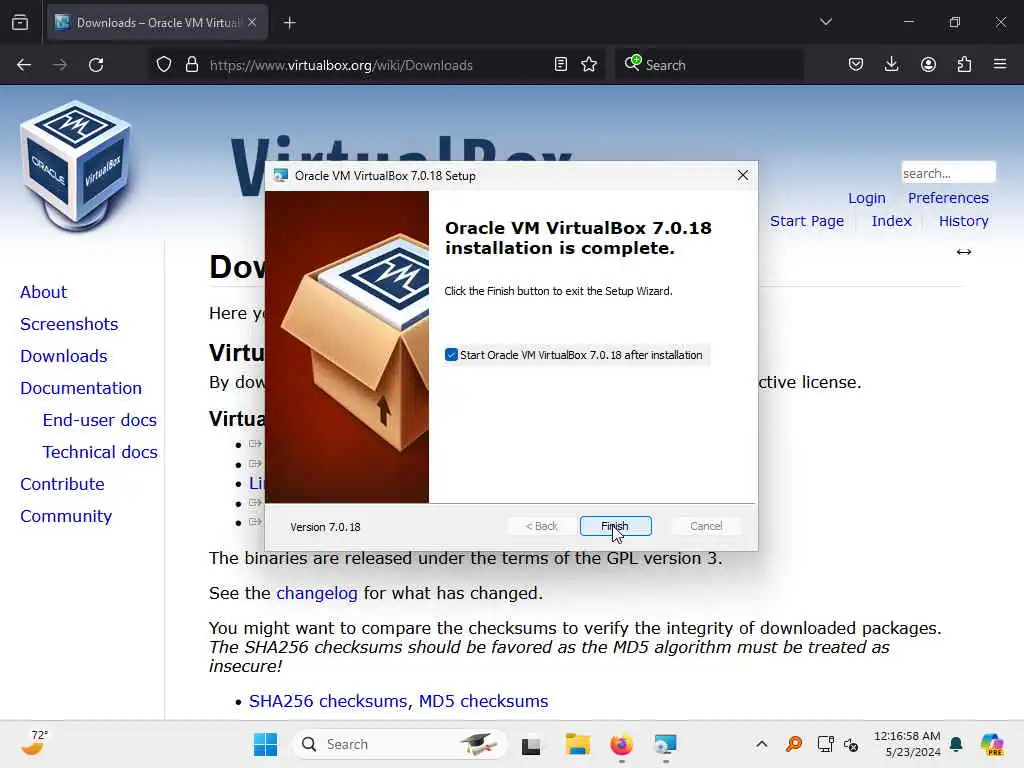Viewport: 1024px width, 768px height.
Task: Expand the list all tabs chevron
Action: [x=825, y=22]
